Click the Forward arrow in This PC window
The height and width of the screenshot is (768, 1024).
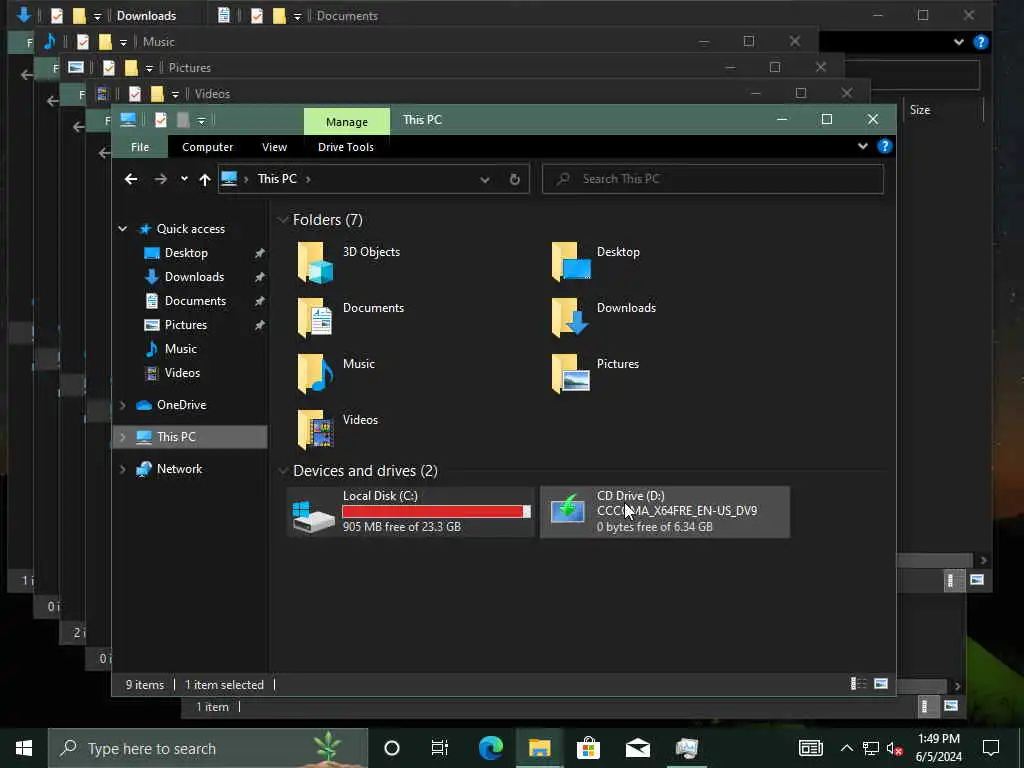(x=160, y=179)
